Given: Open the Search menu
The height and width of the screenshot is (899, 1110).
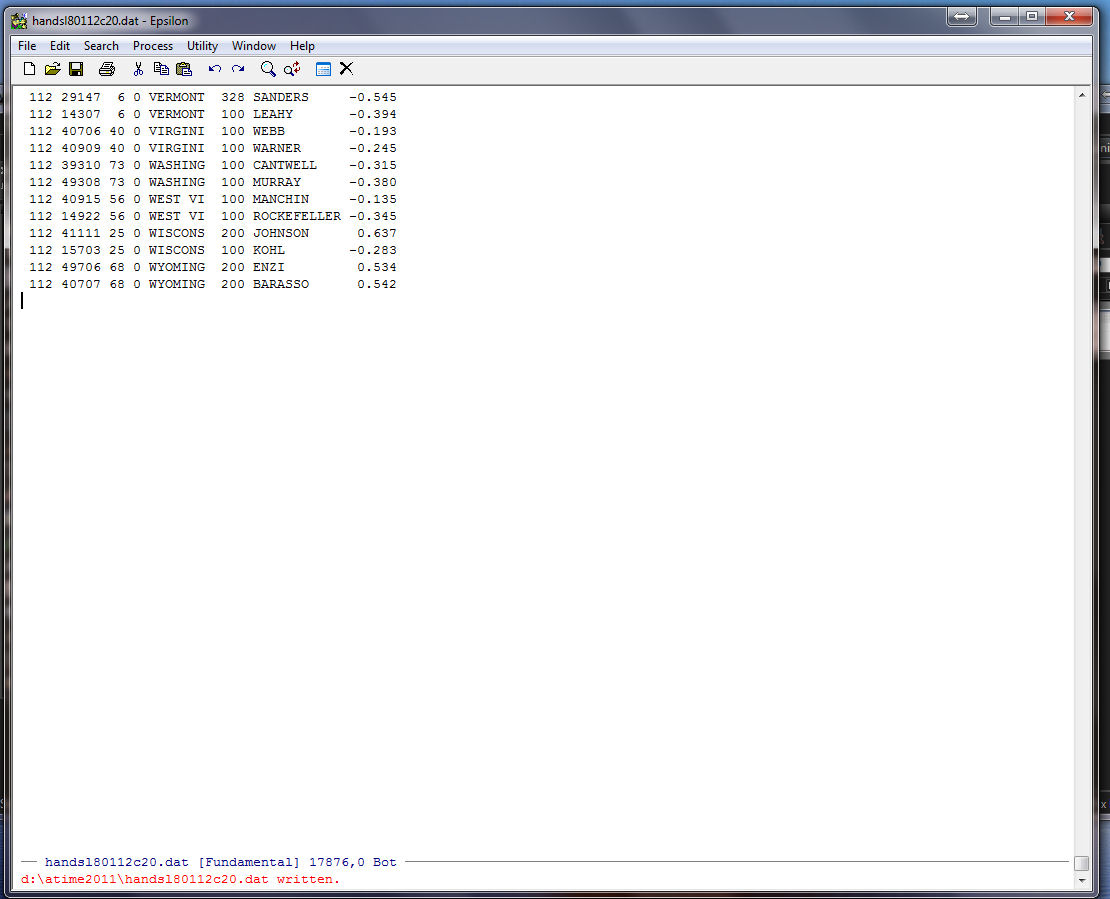Looking at the screenshot, I should click(101, 46).
